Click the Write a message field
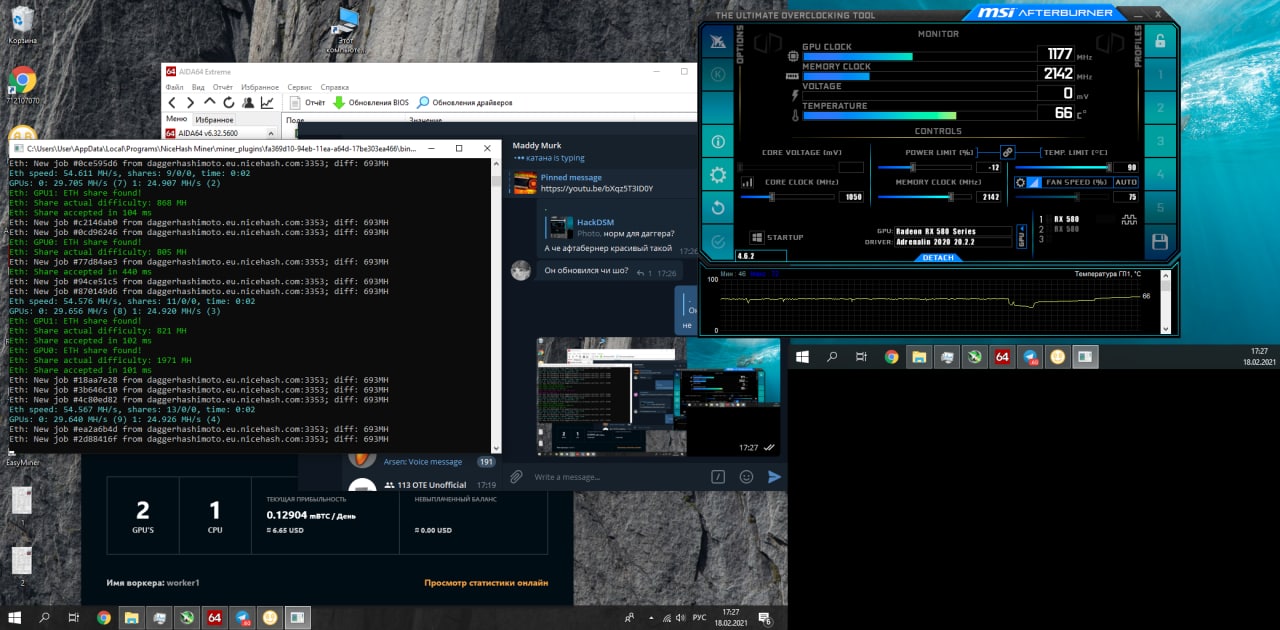This screenshot has width=1280, height=630. tap(615, 477)
